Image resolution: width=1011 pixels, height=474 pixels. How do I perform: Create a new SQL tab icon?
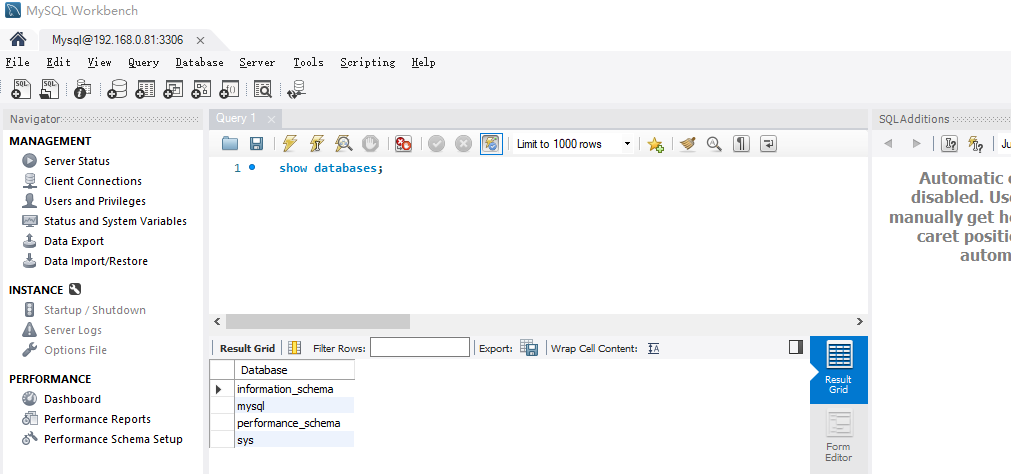click(21, 89)
